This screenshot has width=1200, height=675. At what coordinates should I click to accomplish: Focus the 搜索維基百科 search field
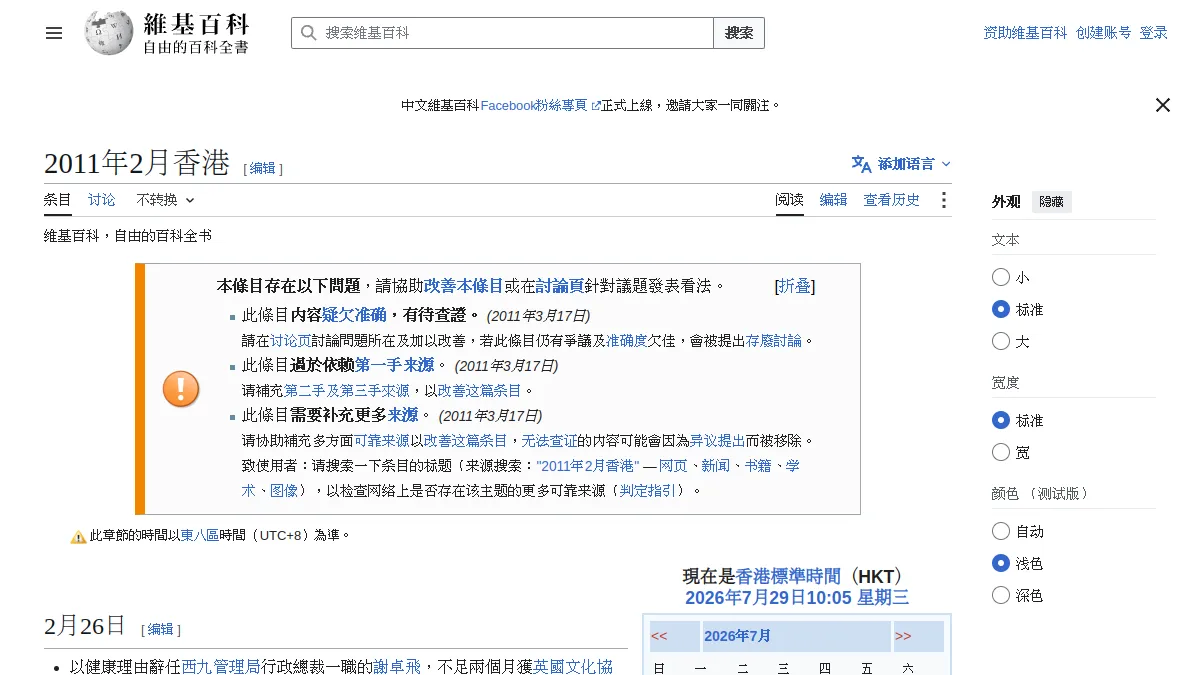tap(502, 33)
